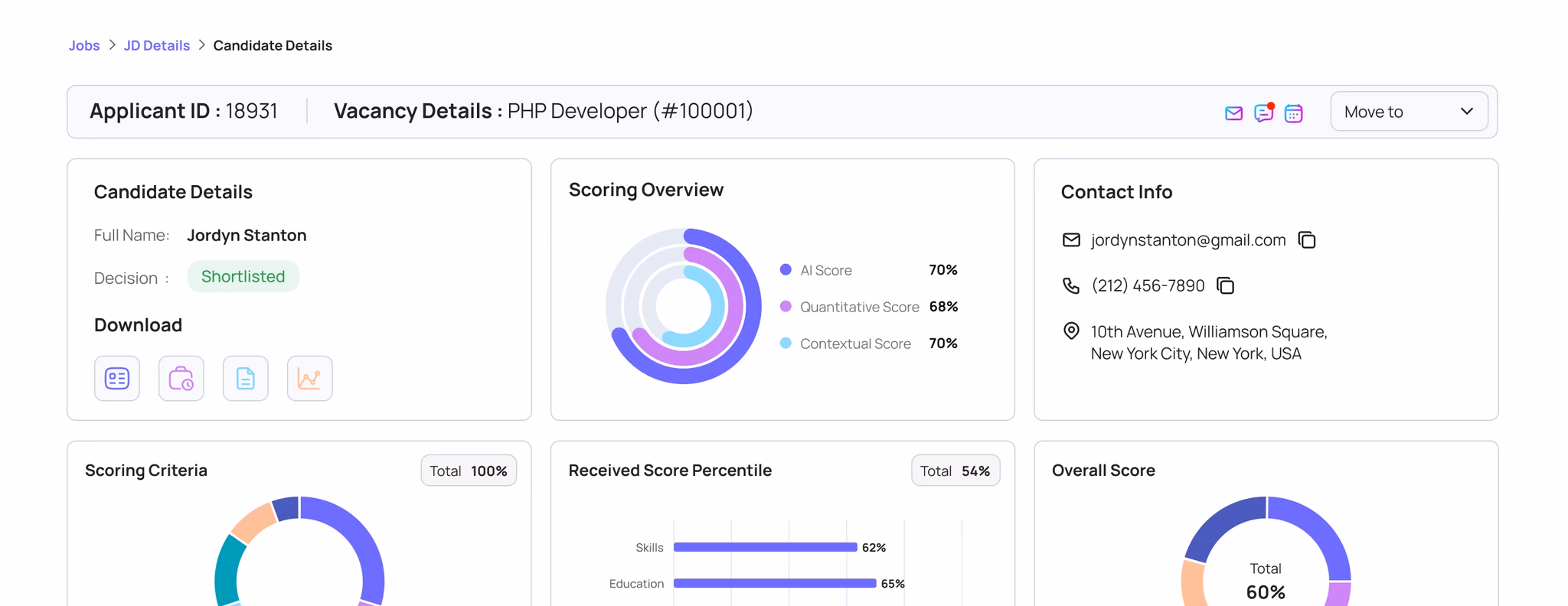Click the Scoring Criteria Total 100% badge
Screen dimensions: 1568x606
pyautogui.click(x=469, y=471)
